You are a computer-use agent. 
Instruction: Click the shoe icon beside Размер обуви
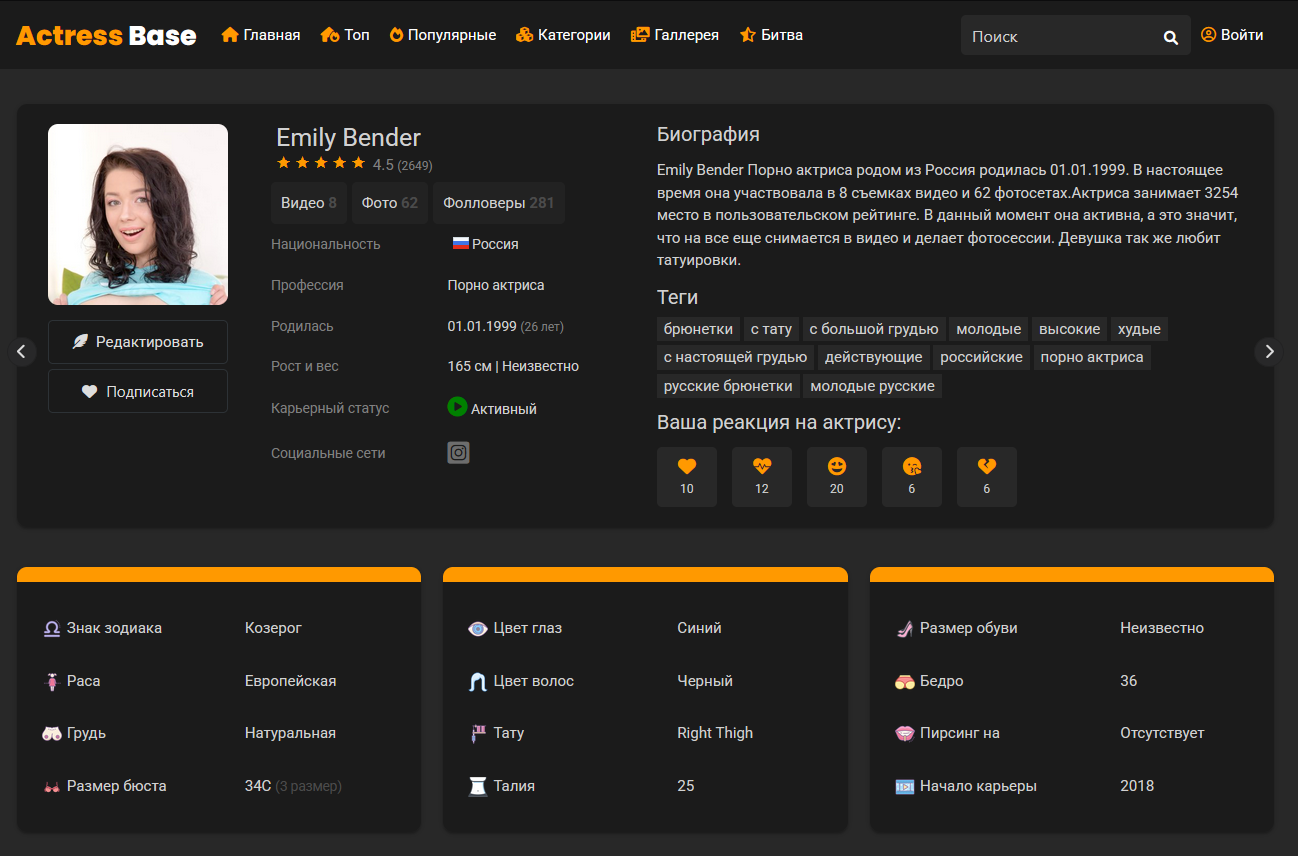pyautogui.click(x=905, y=628)
